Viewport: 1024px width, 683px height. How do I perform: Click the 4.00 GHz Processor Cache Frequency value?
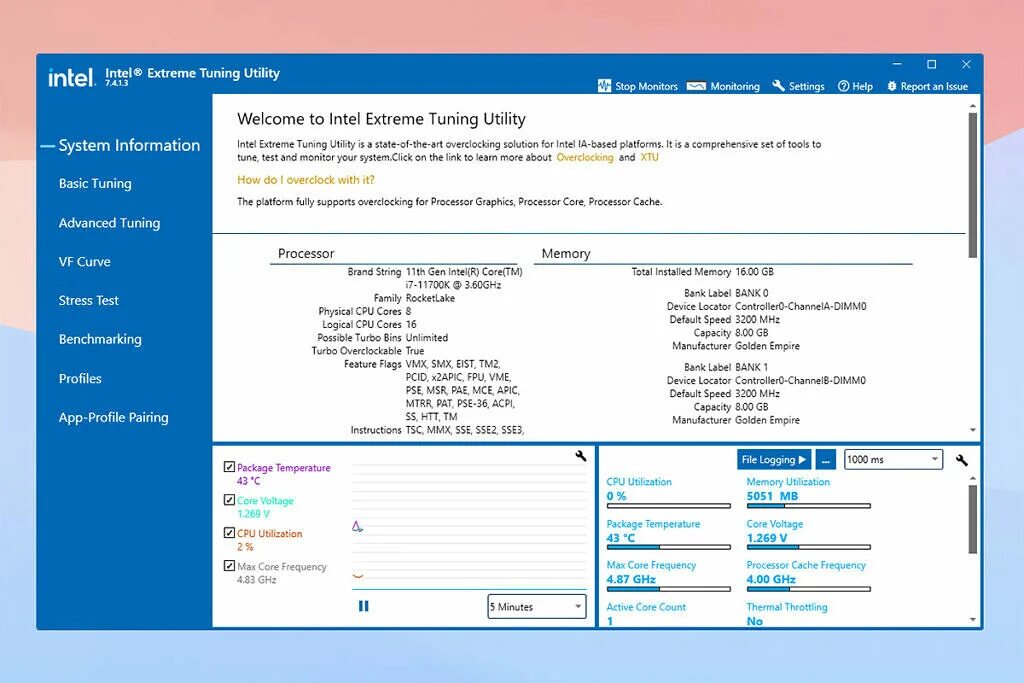tap(771, 579)
